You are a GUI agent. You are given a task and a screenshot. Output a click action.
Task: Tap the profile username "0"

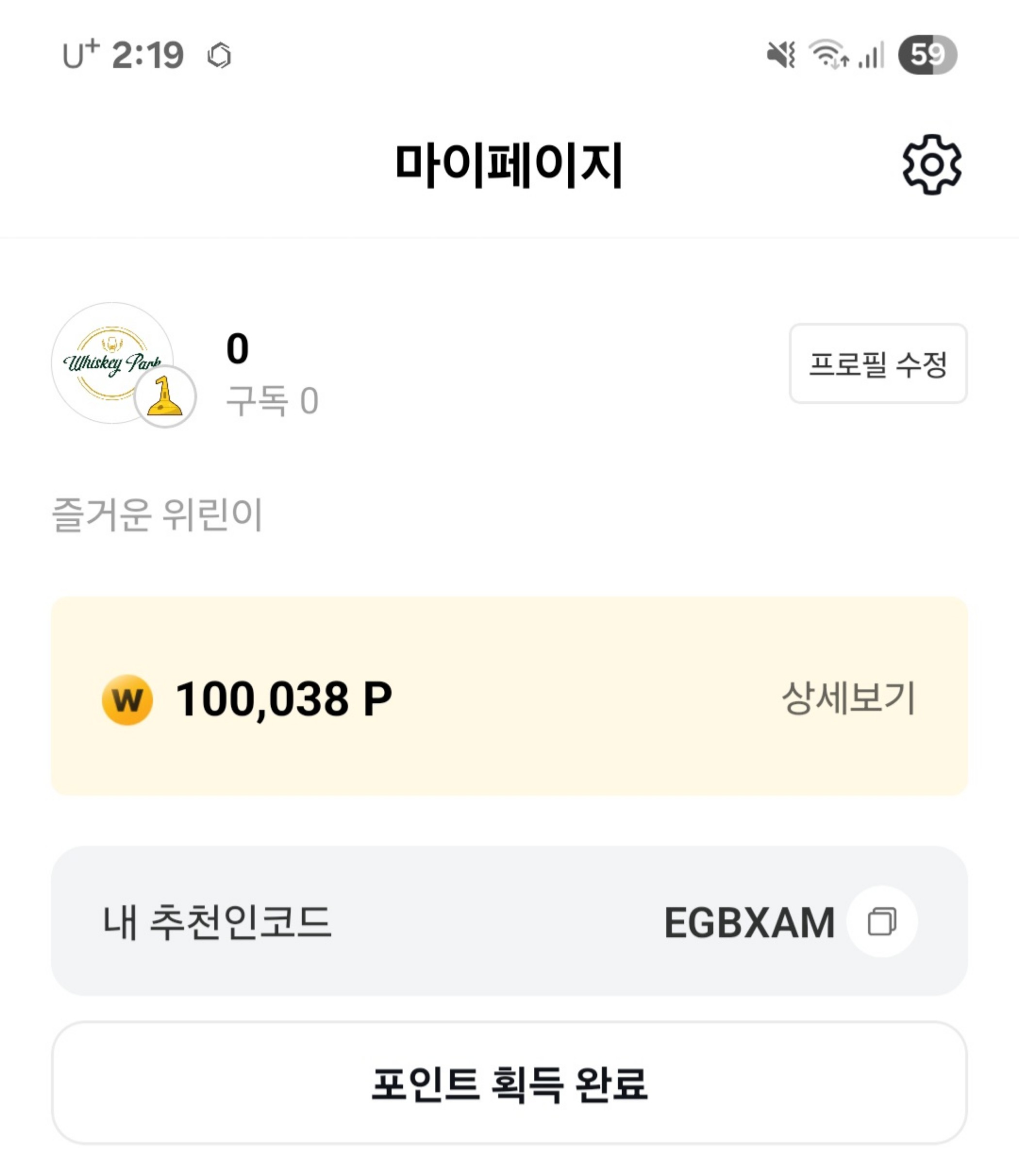(237, 348)
